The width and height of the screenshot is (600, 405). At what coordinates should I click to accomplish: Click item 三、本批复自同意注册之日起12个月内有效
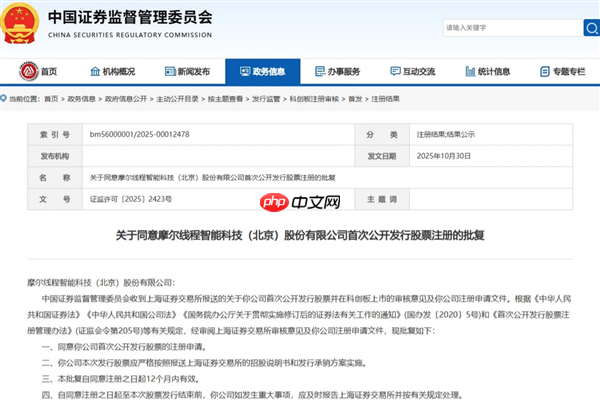point(121,379)
